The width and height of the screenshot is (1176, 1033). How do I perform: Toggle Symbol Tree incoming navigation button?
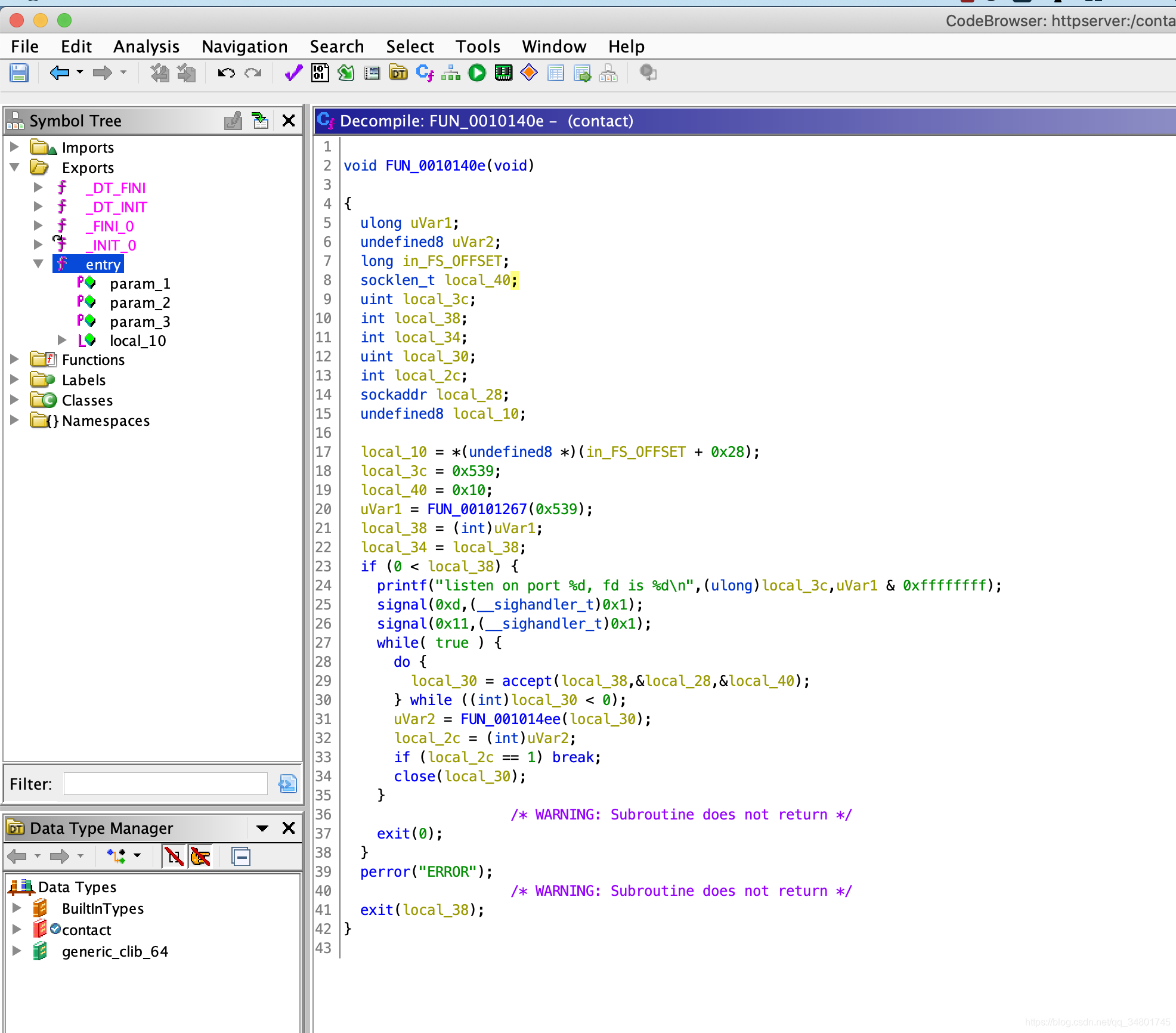(260, 121)
